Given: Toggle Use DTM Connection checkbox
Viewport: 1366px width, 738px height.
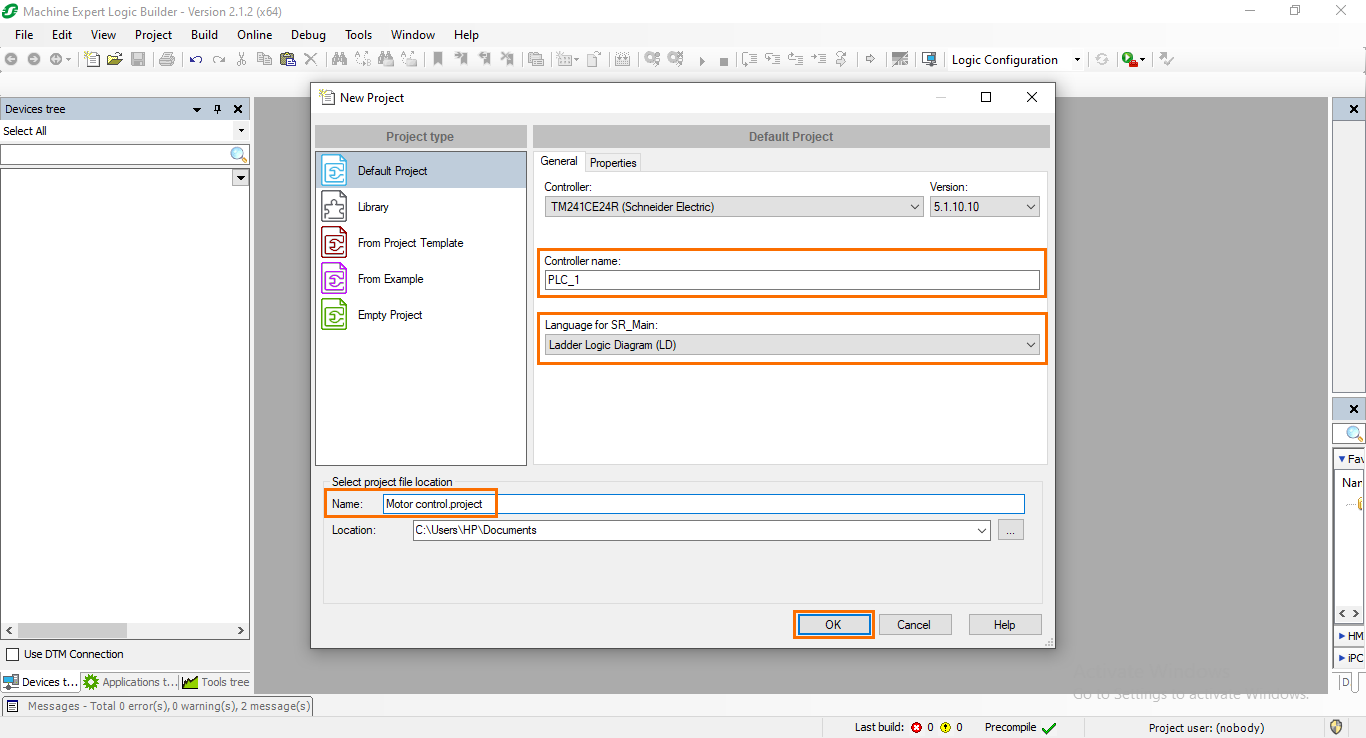Looking at the screenshot, I should click(13, 654).
